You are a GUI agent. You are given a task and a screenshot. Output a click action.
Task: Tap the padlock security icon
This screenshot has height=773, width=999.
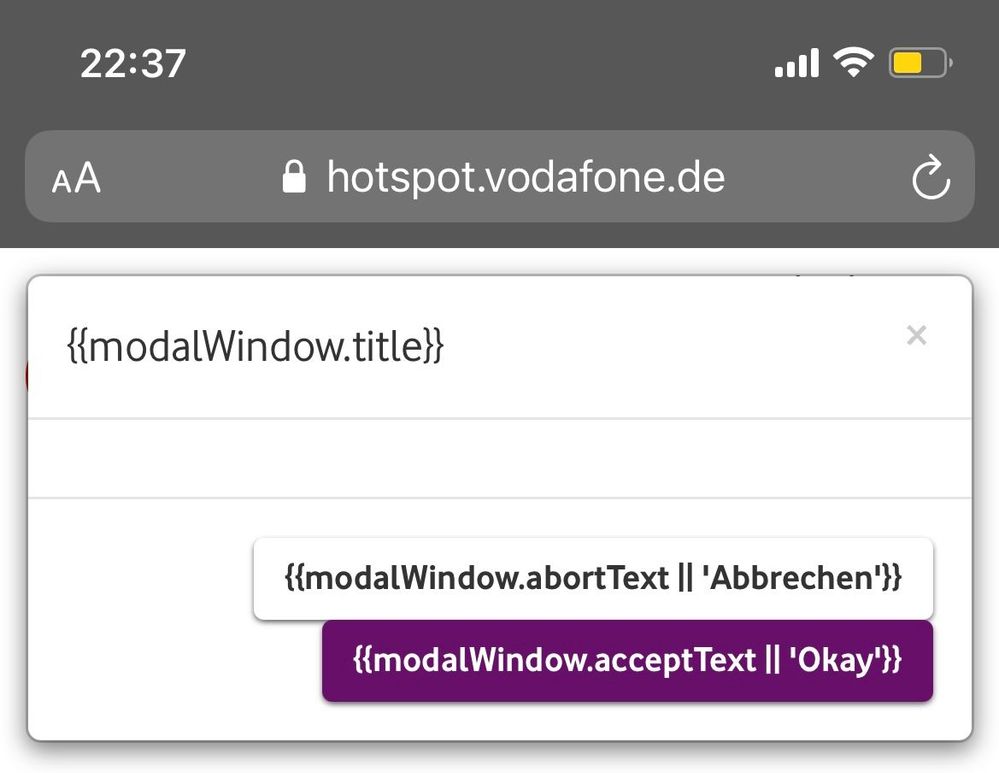[x=294, y=177]
